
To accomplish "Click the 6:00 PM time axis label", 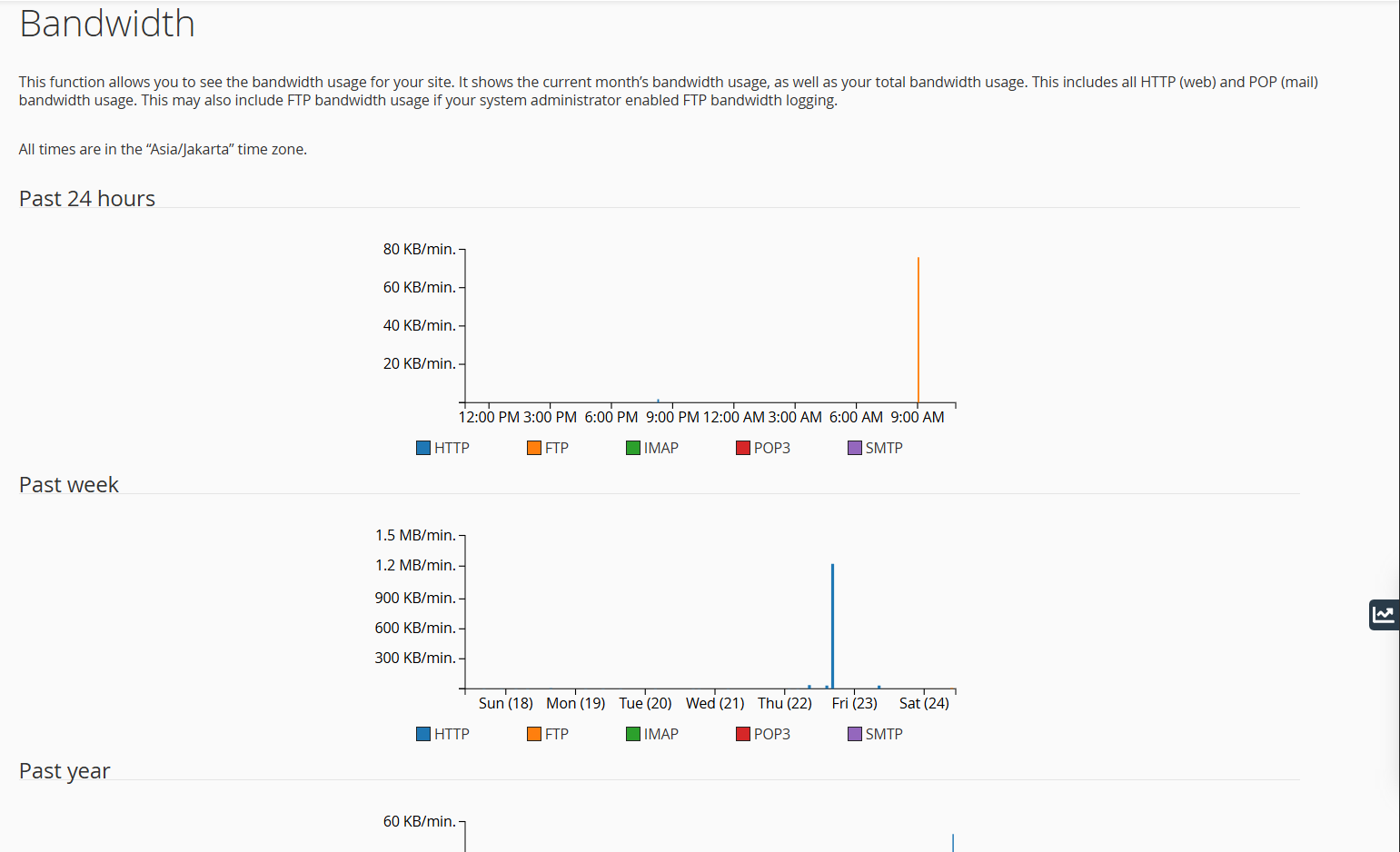I will (611, 417).
